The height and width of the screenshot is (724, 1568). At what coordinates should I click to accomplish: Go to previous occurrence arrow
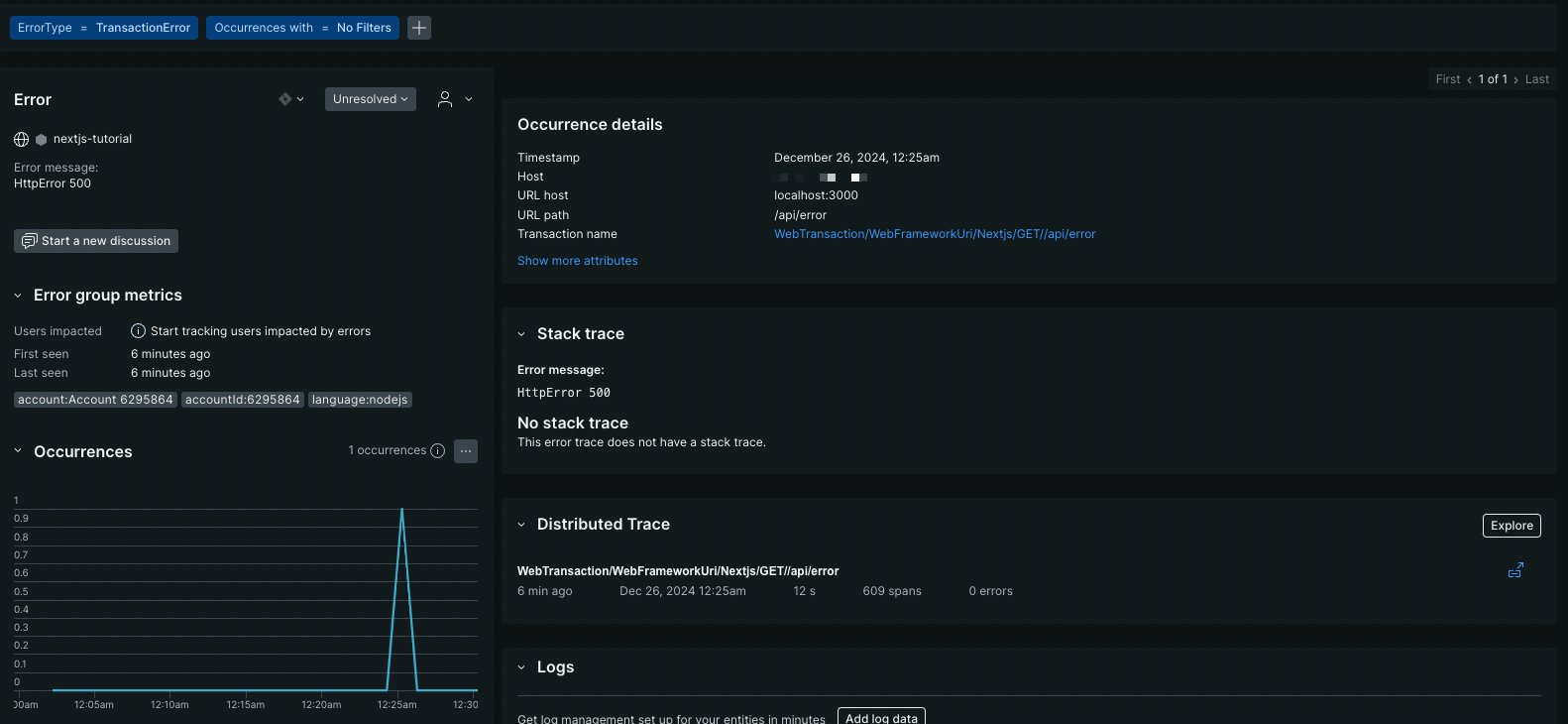pos(1469,80)
